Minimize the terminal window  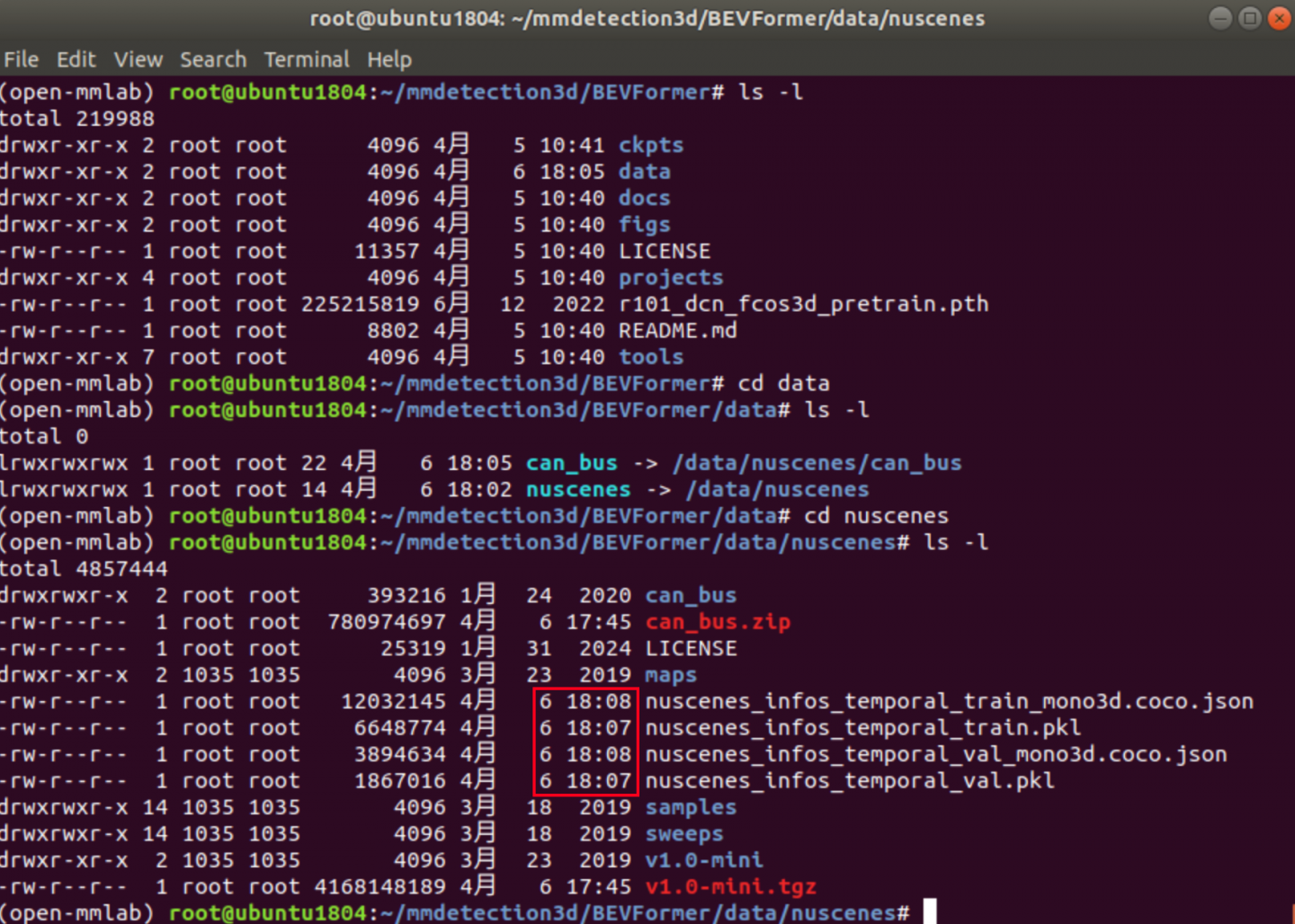tap(1220, 18)
